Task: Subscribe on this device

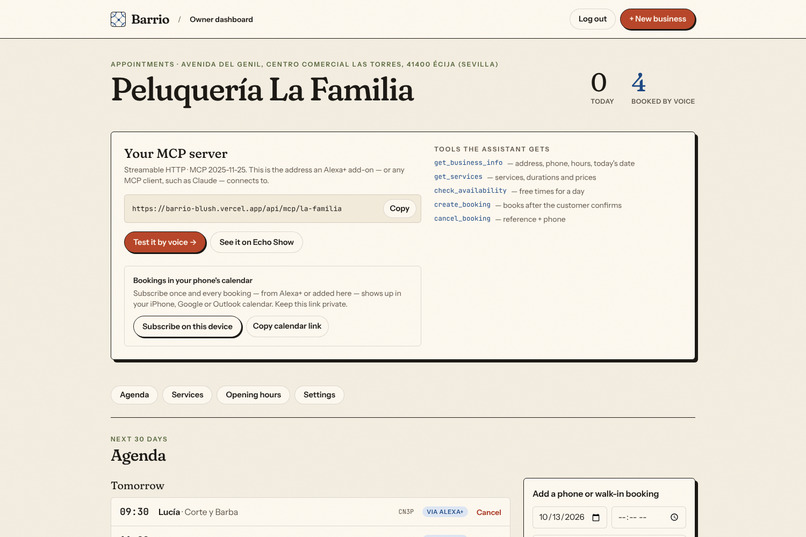Action: point(187,326)
